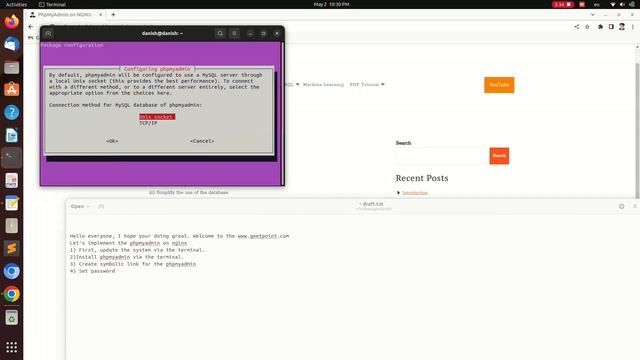Open the clock showing May 2 10:30 PM
640x360 pixels.
click(x=331, y=4)
